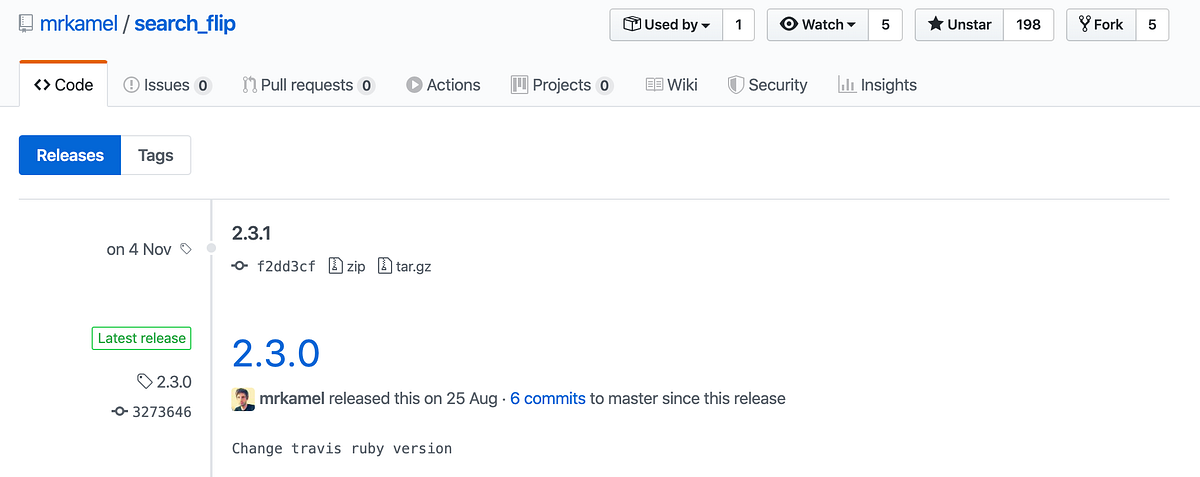Screen dimensions: 1200x477
Task: Click the tag icon beside 2.3.0 label
Action: pyautogui.click(x=144, y=381)
